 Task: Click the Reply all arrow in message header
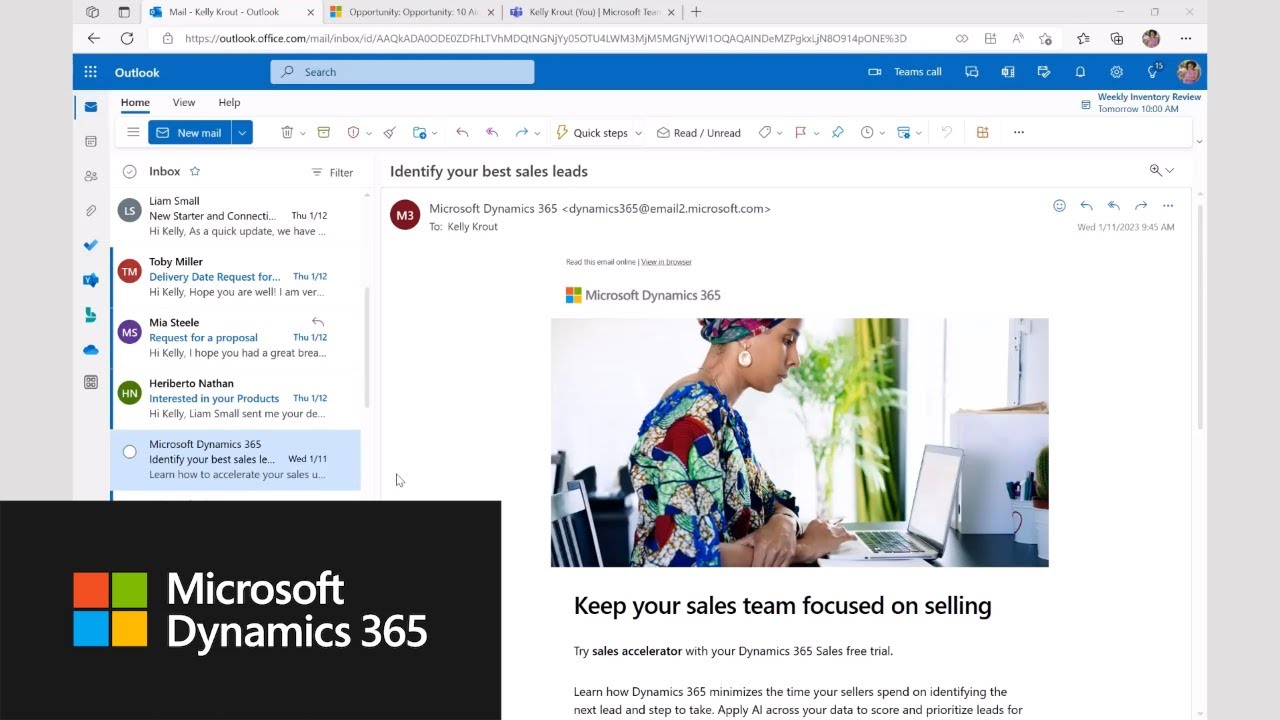(1113, 206)
